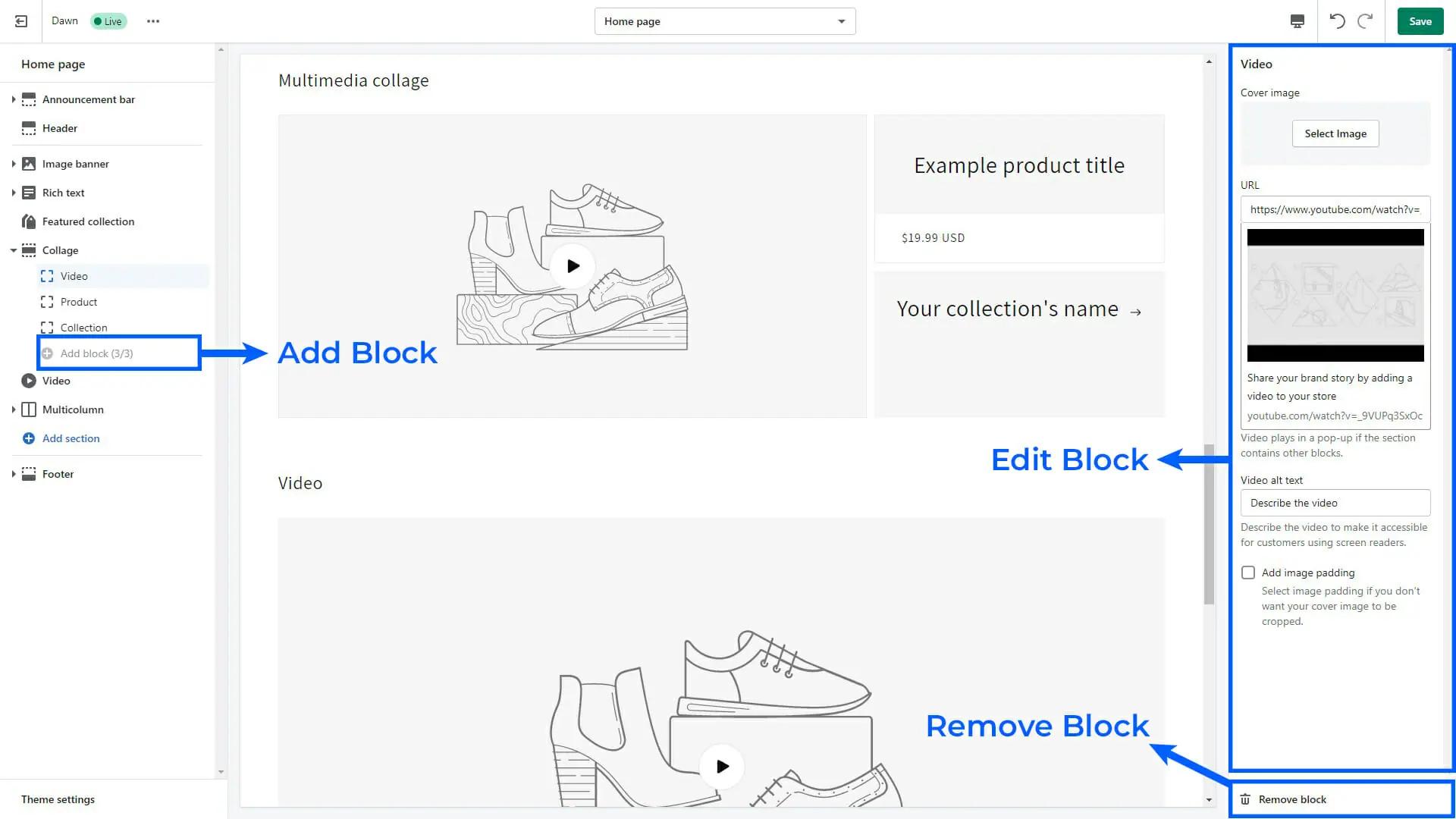
Task: Click the undo arrow icon
Action: point(1338,21)
